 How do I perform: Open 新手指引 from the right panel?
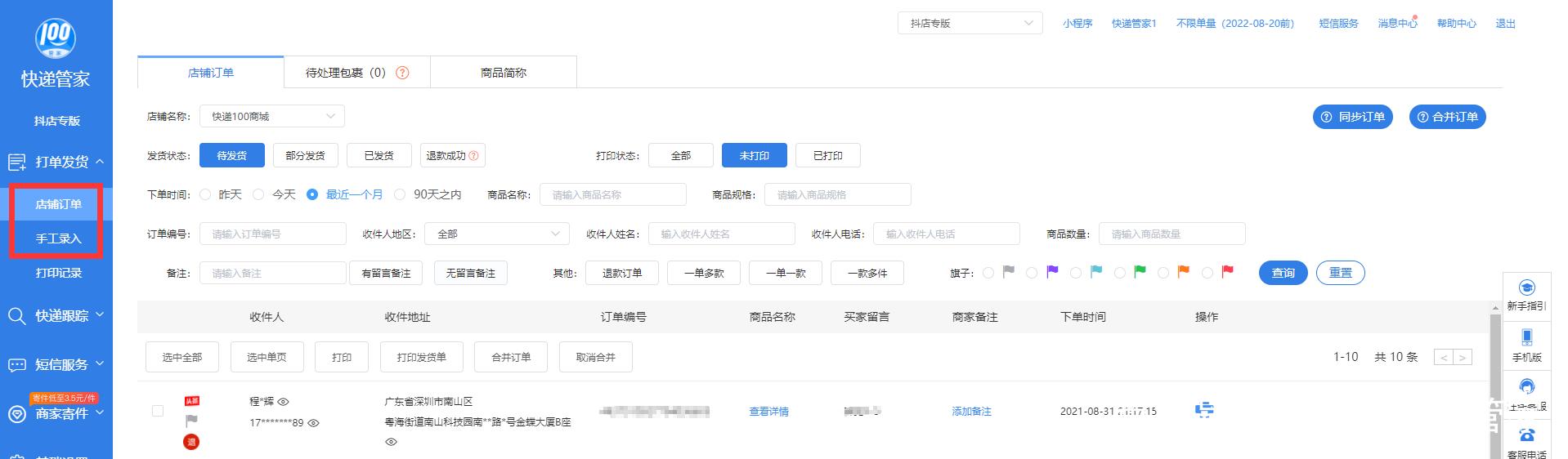tap(1526, 296)
